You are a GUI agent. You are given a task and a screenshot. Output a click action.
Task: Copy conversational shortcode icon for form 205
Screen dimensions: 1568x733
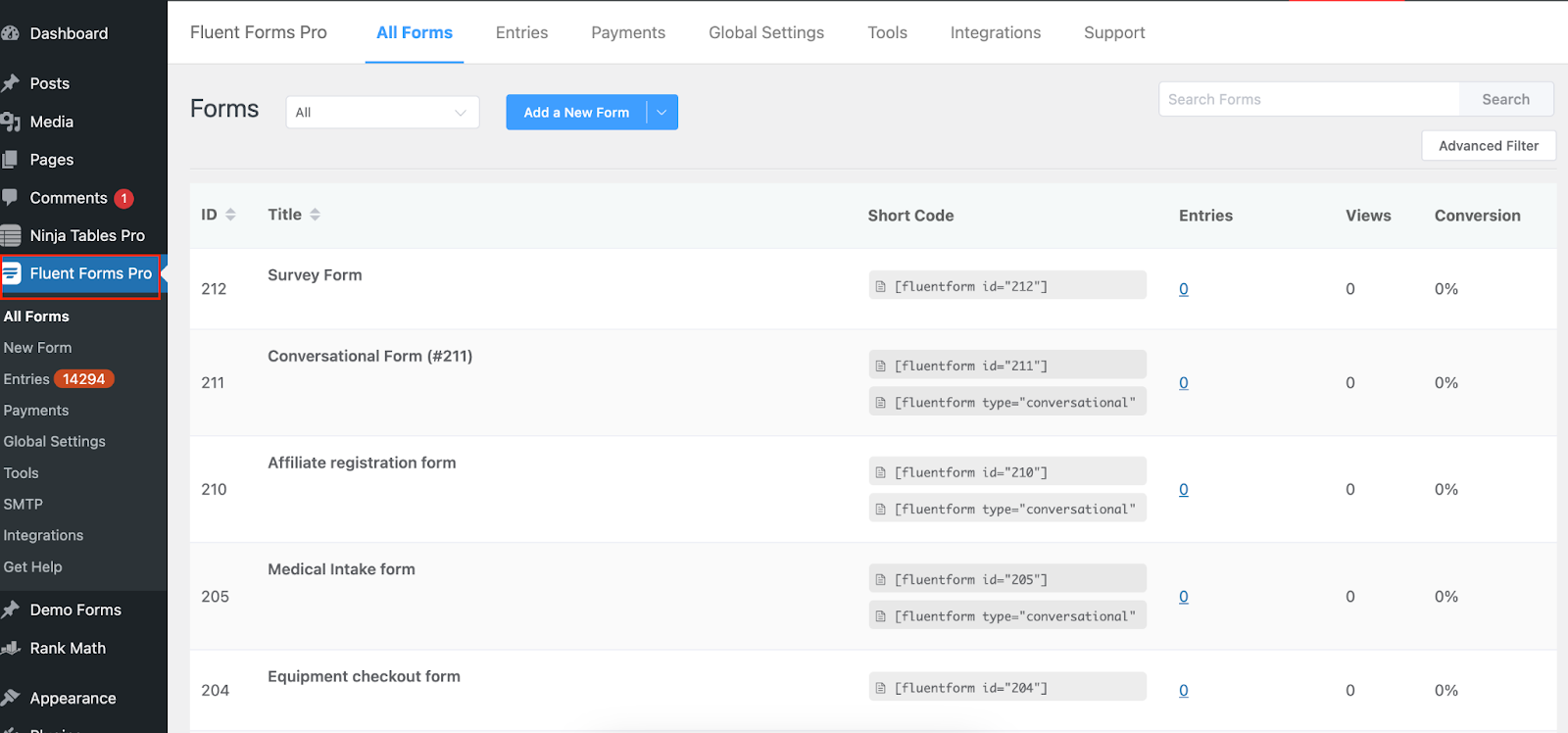tap(880, 615)
